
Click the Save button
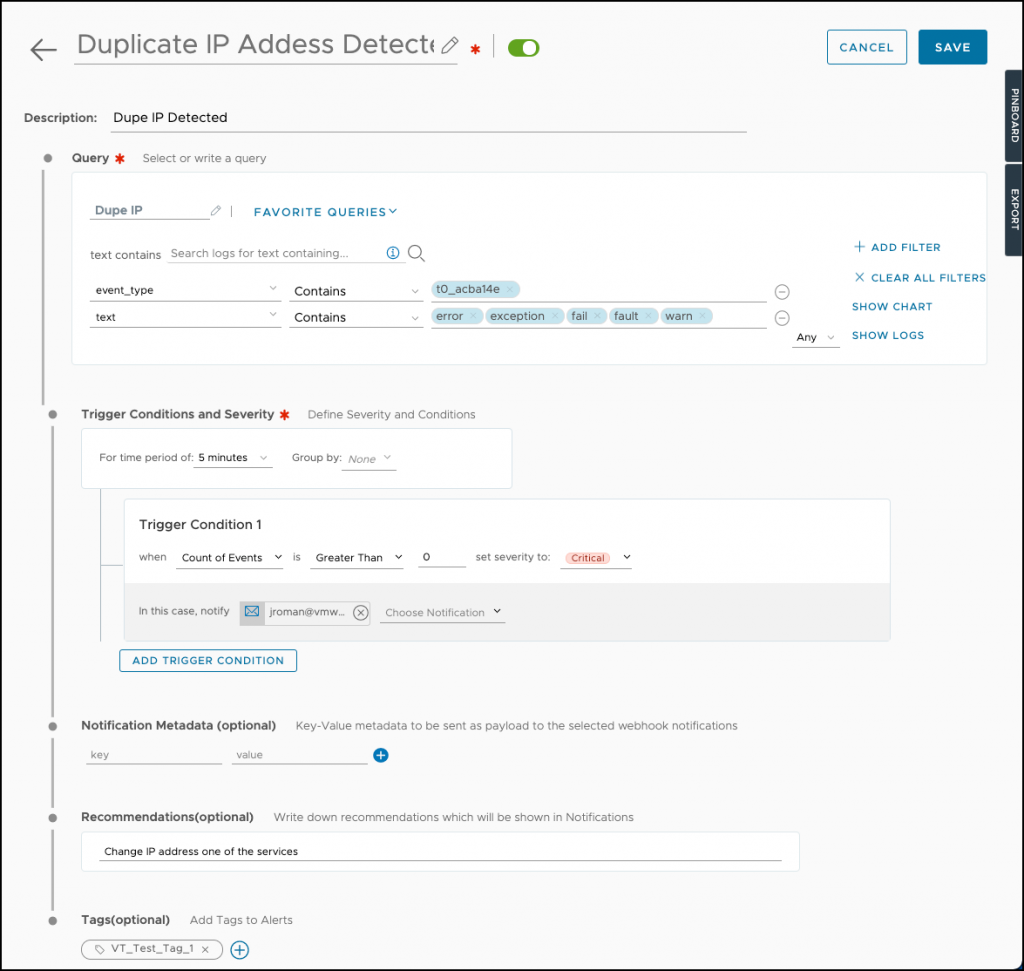952,47
